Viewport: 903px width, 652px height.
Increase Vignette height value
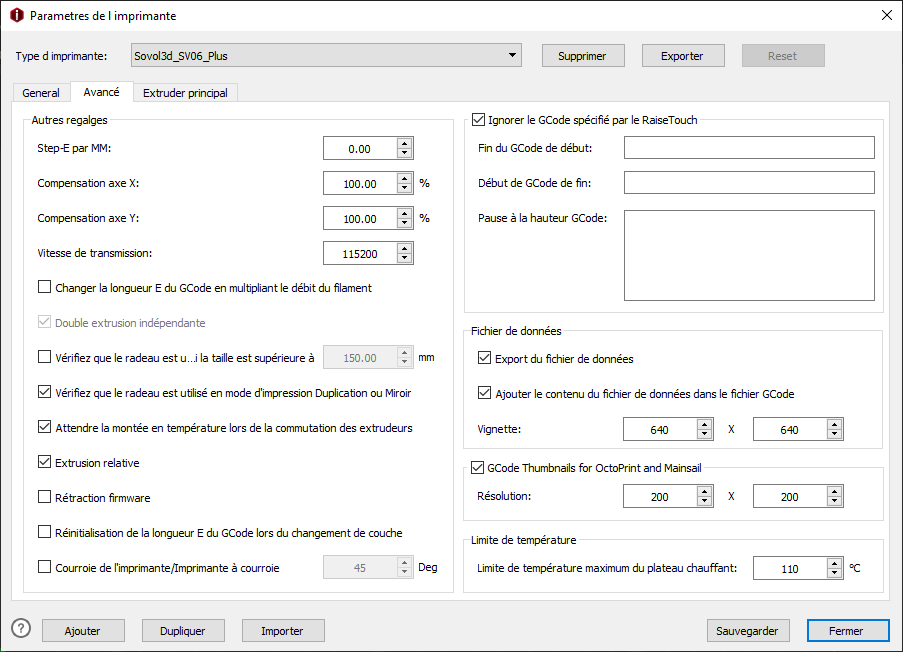834,424
